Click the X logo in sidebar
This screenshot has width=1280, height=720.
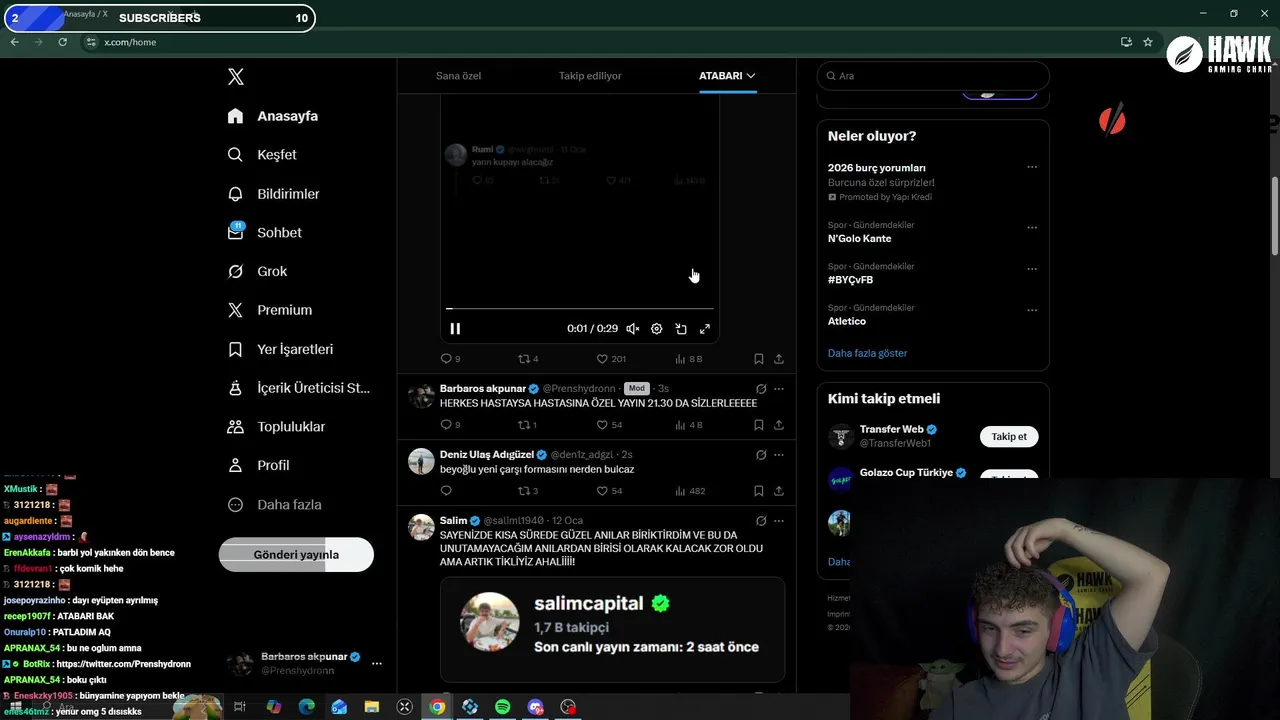coord(236,77)
